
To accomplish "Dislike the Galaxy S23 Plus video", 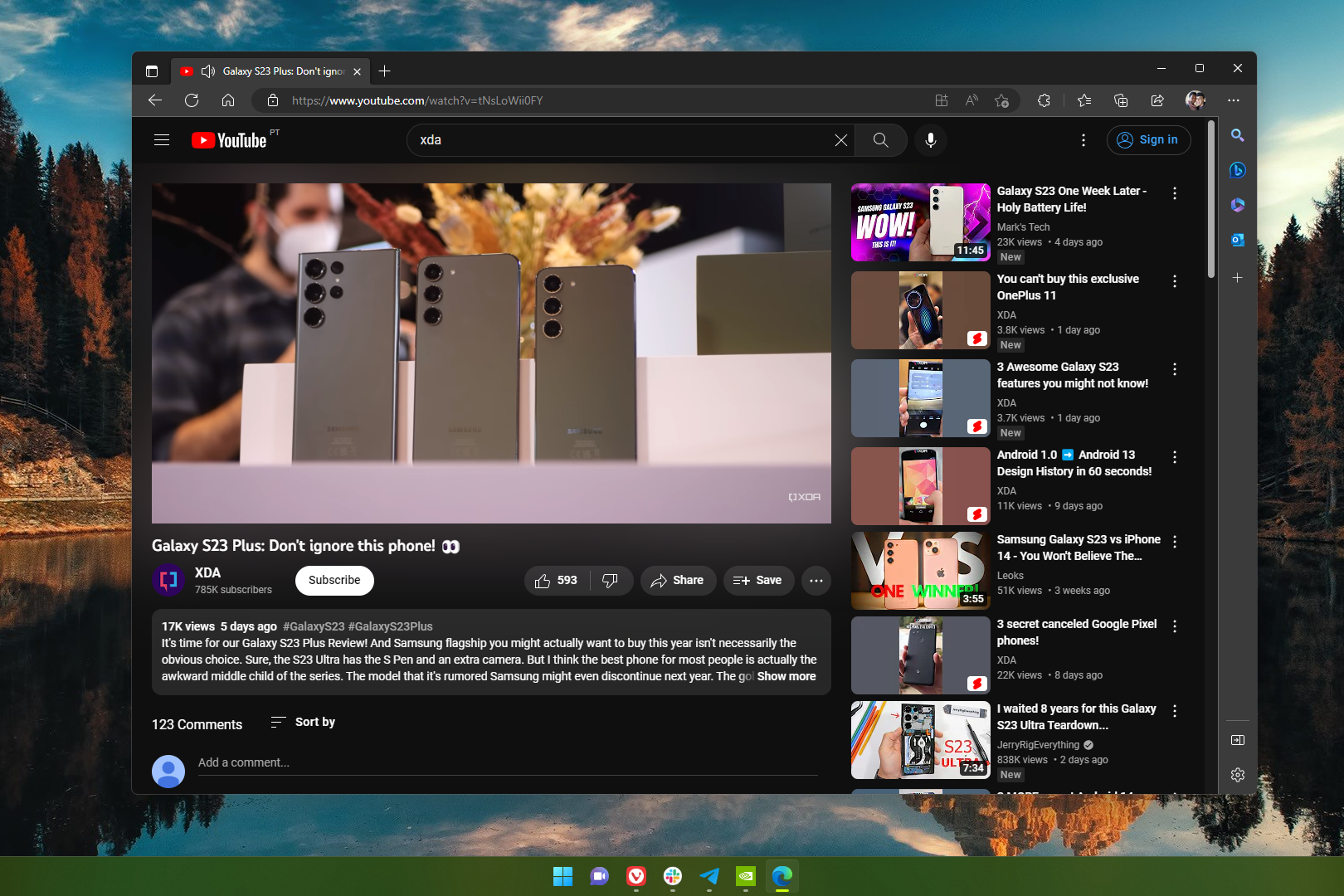I will coord(611,581).
